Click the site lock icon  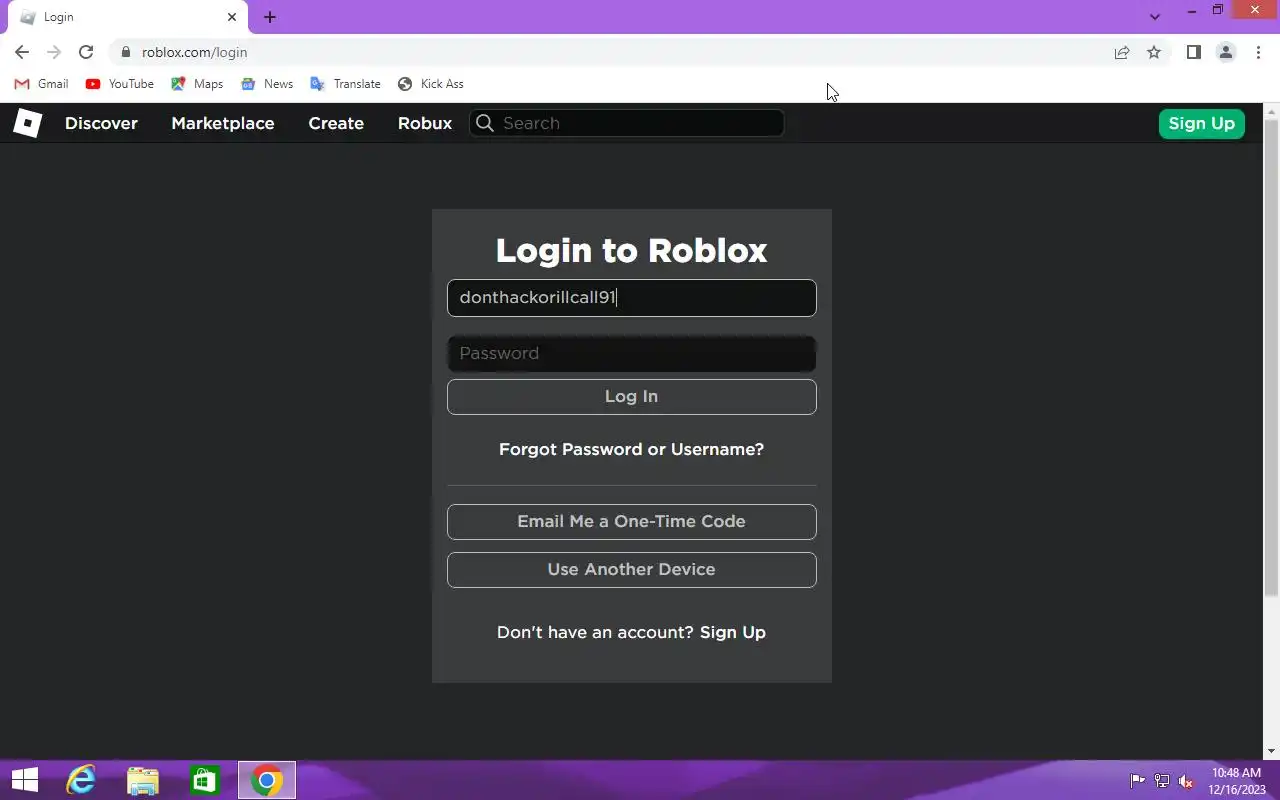point(125,52)
